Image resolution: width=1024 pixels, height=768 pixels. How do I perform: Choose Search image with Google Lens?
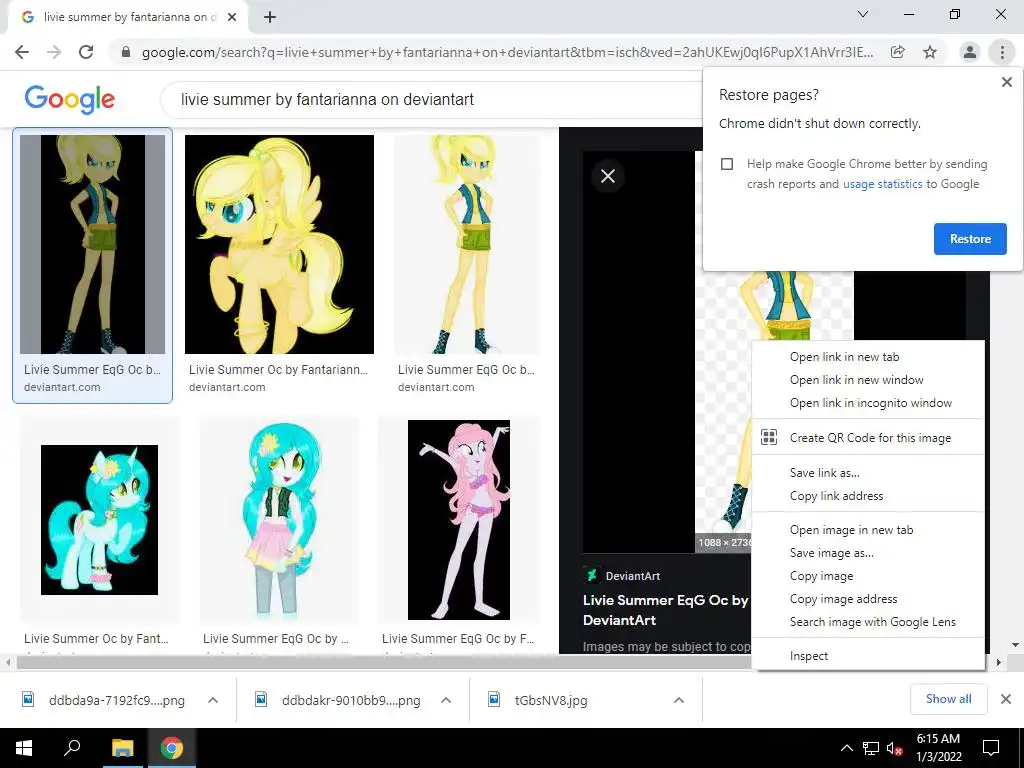tap(868, 622)
